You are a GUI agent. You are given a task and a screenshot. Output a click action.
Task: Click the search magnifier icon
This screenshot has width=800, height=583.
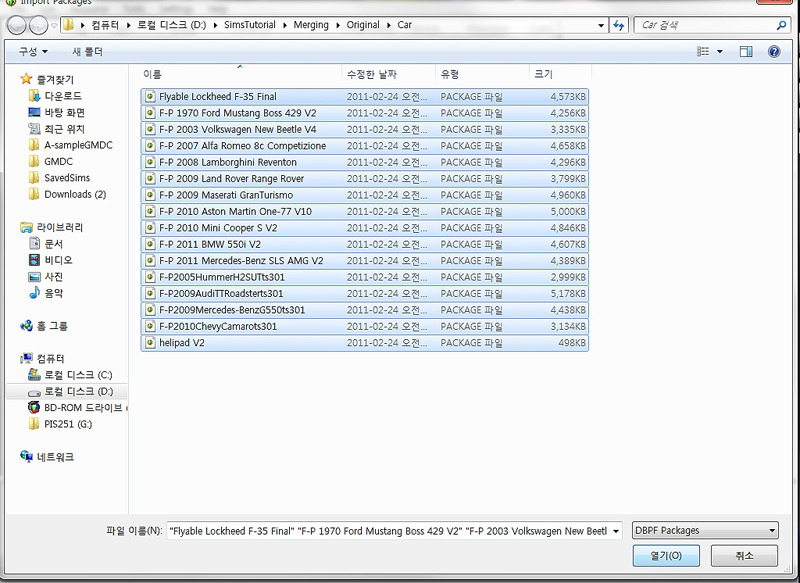[x=781, y=25]
